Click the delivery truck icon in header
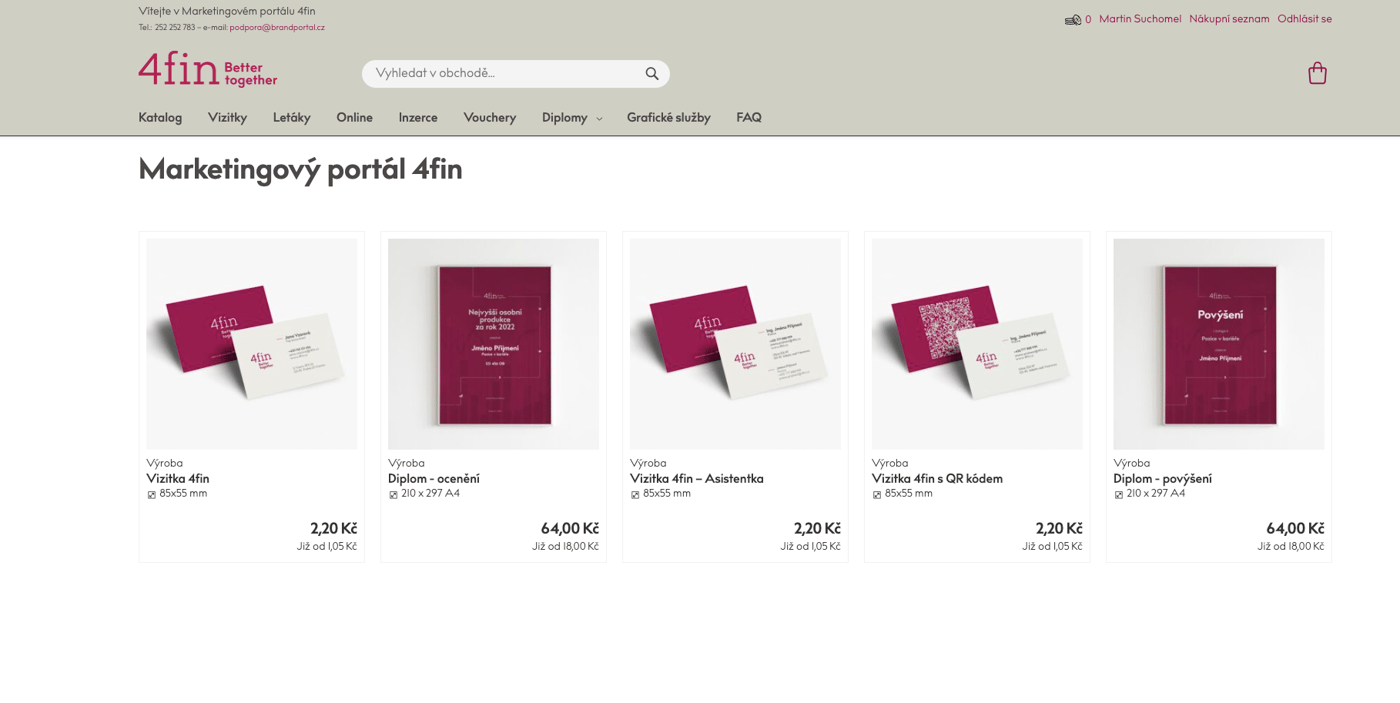Screen dimensions: 1400x703 [1072, 20]
